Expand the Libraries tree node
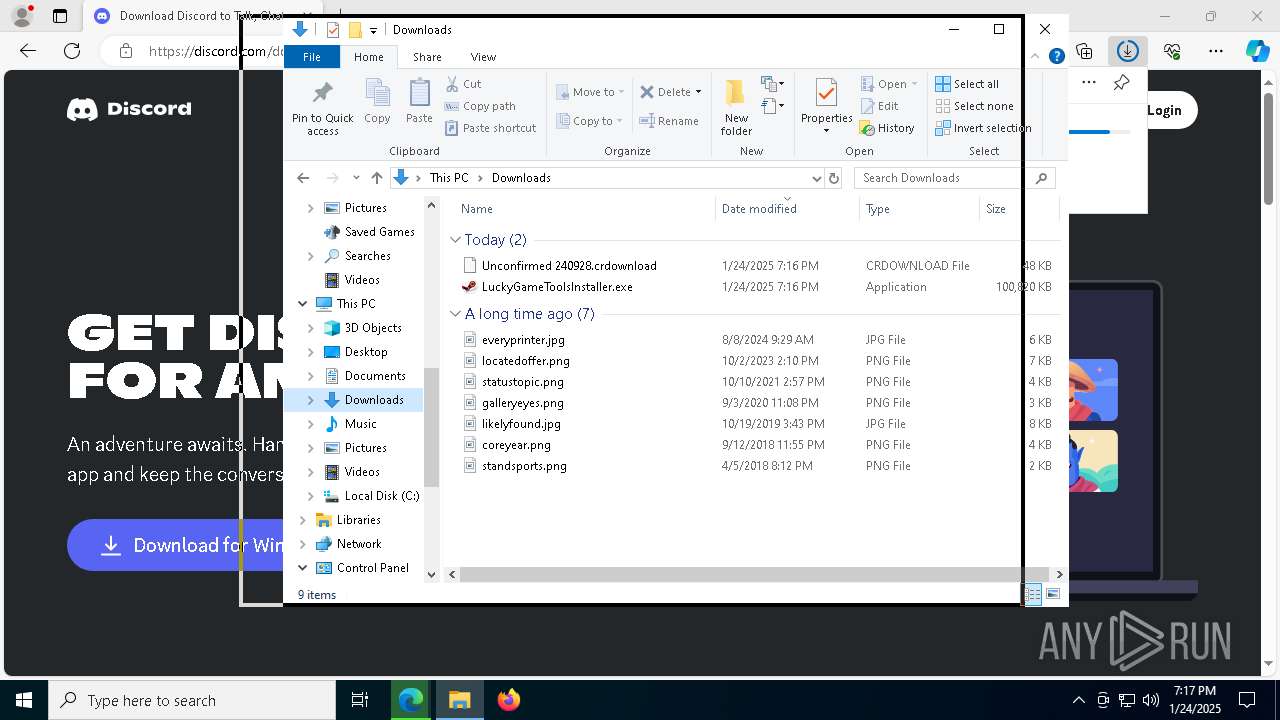Viewport: 1280px width, 720px height. coord(303,520)
